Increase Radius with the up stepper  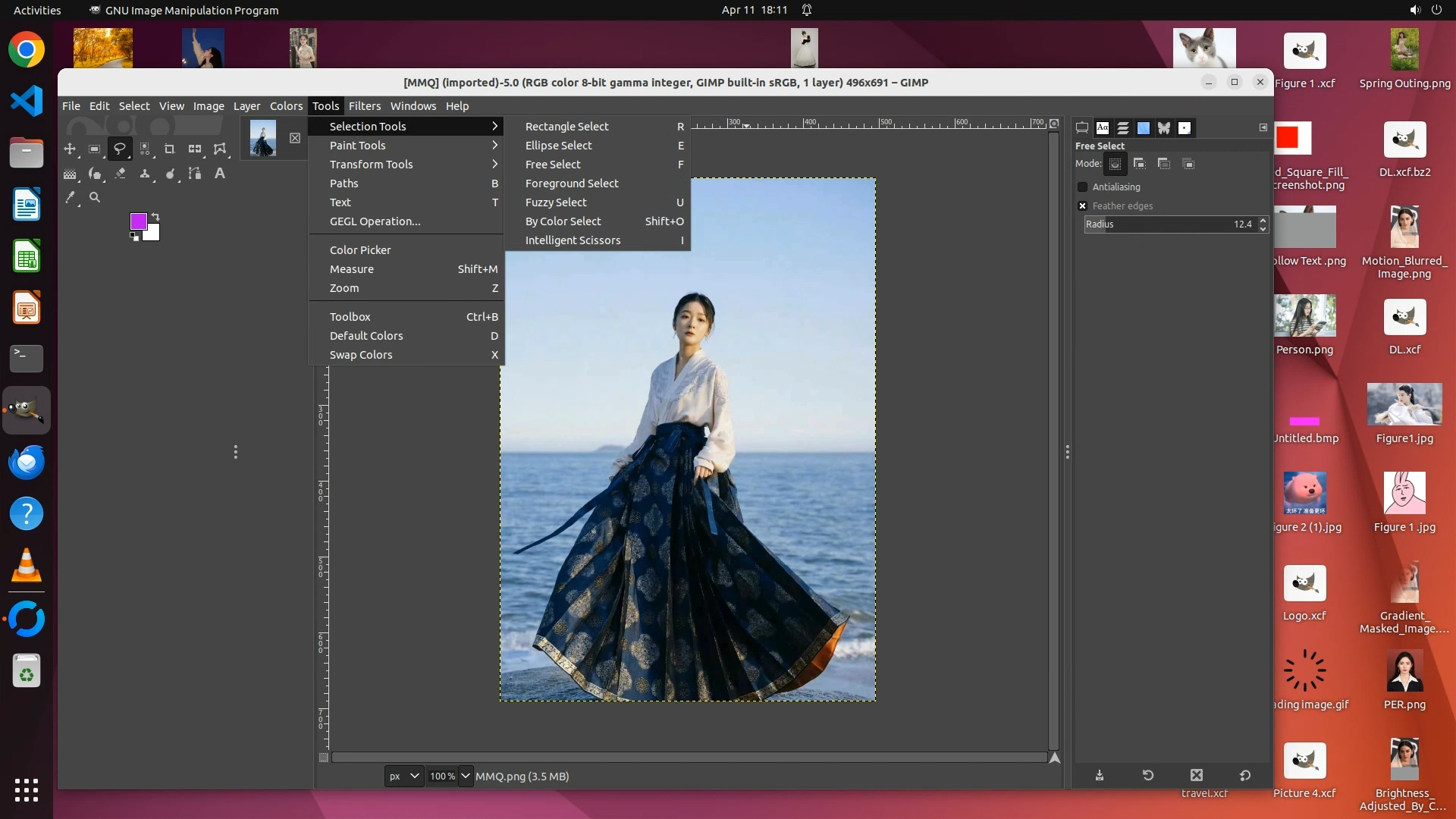(x=1263, y=220)
